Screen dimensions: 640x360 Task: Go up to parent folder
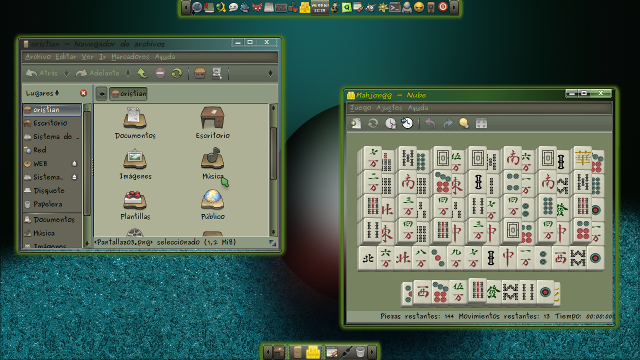[x=142, y=73]
